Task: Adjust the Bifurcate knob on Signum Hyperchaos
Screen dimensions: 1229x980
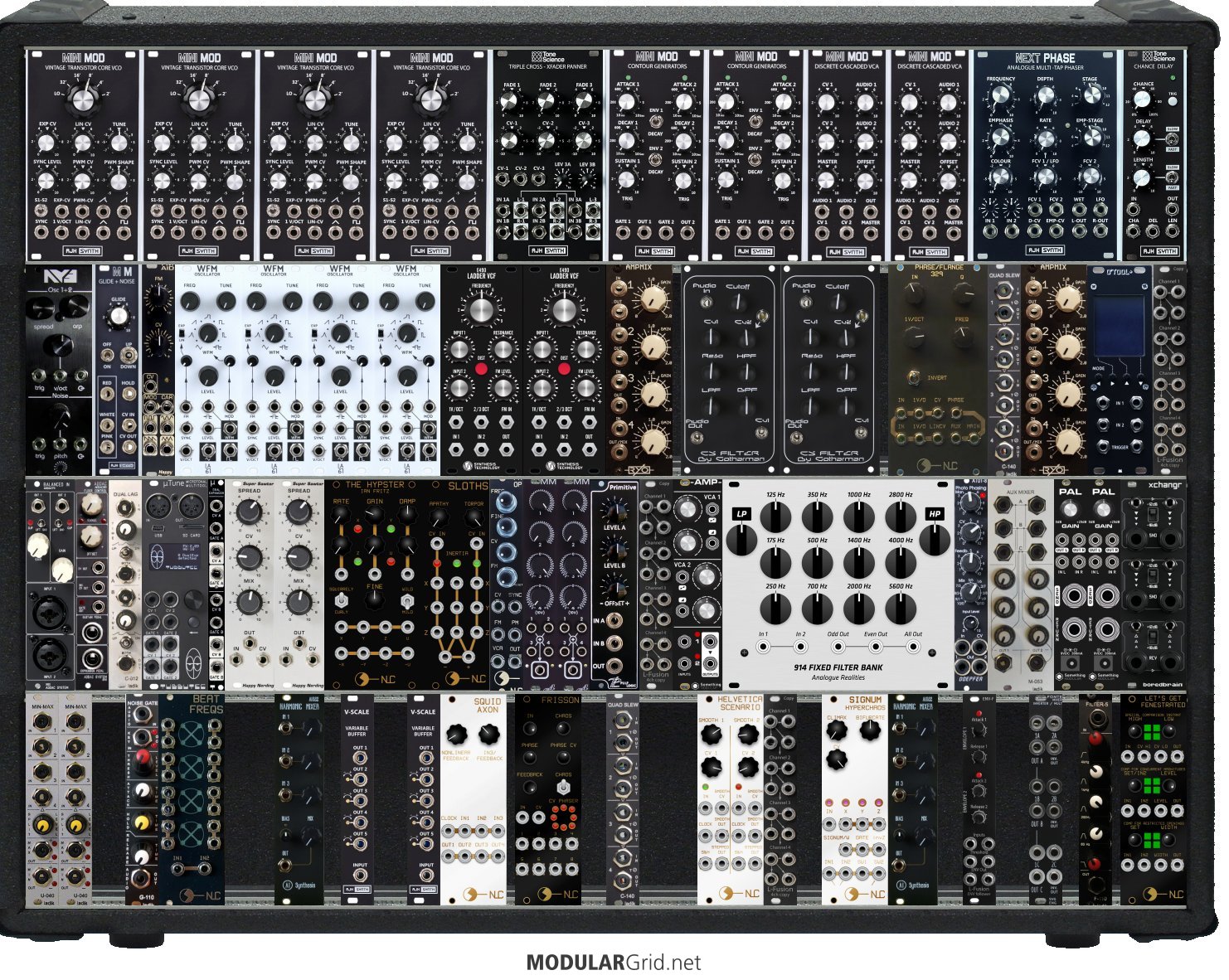Action: coord(872,732)
